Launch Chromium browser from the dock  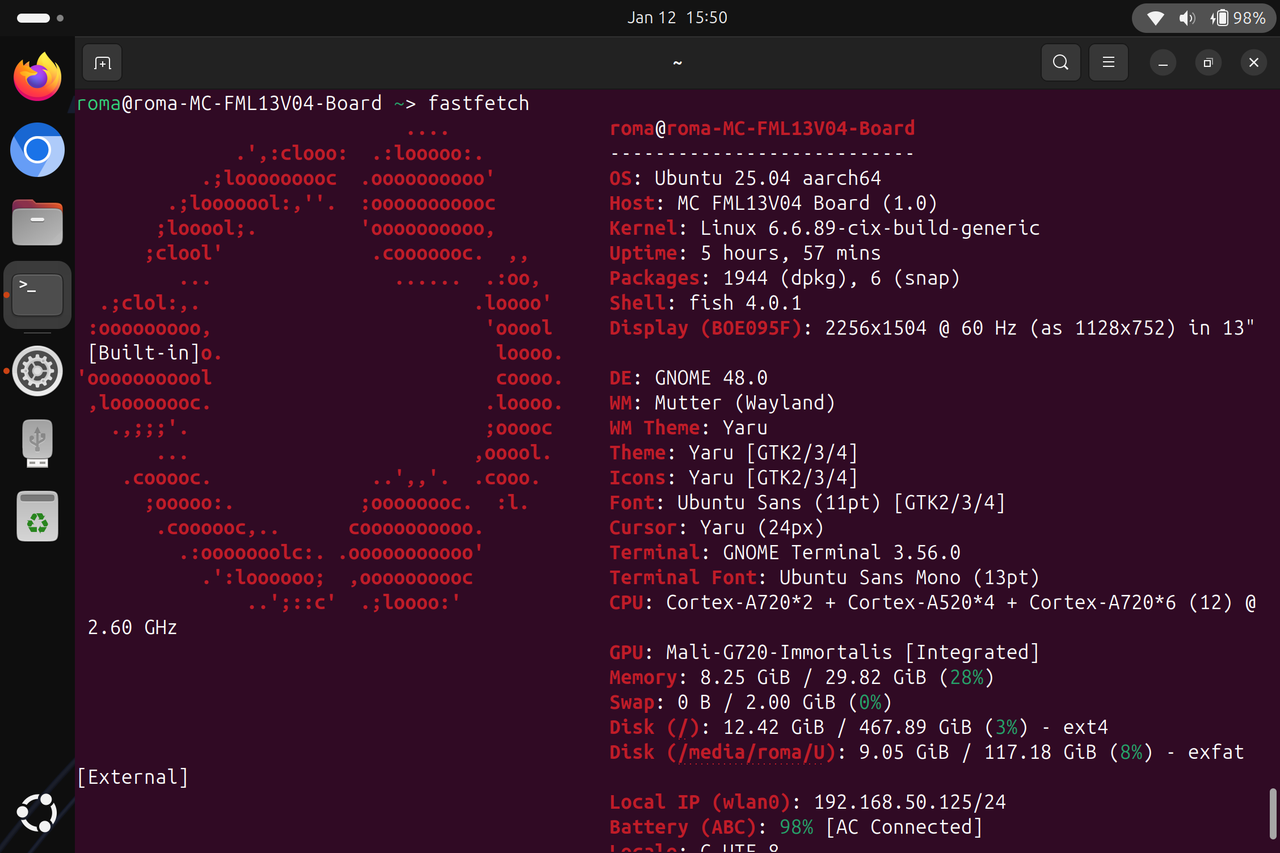coord(37,150)
